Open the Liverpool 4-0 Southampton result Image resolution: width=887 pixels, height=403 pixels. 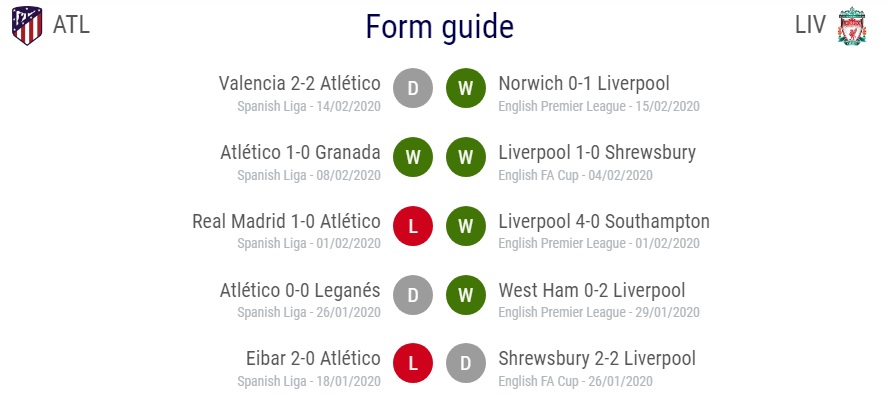(x=604, y=221)
